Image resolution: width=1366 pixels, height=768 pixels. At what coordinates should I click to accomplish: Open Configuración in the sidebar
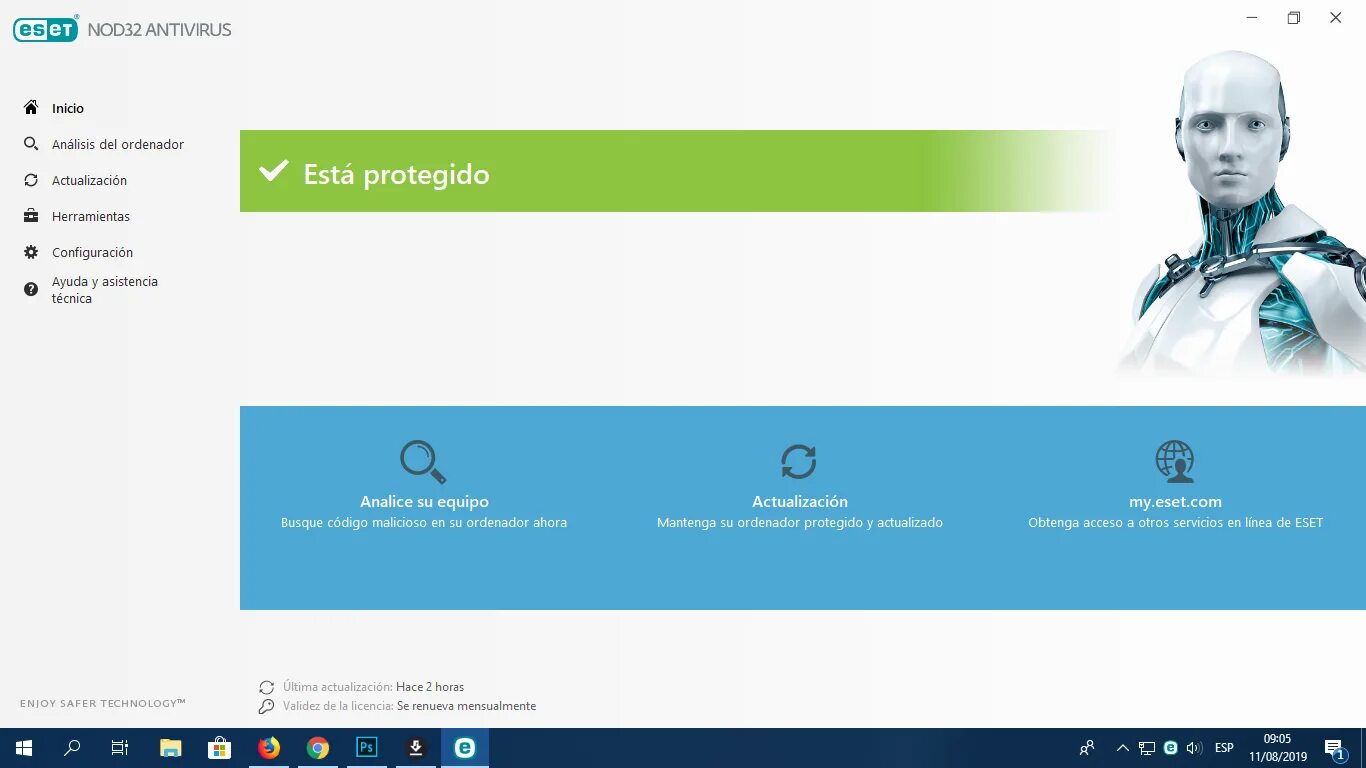pyautogui.click(x=92, y=252)
